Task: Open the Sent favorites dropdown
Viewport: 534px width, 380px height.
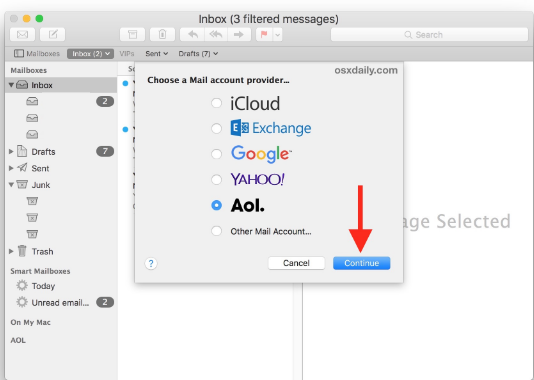Action: click(x=156, y=53)
